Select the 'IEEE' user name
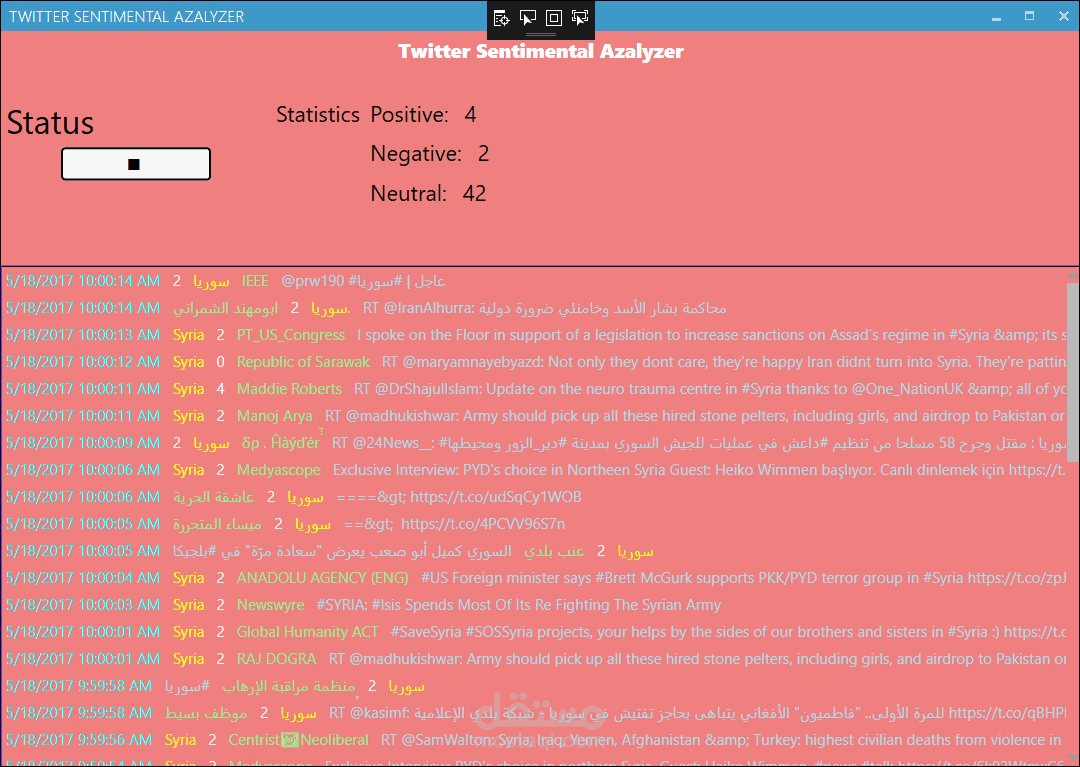The width and height of the screenshot is (1080, 767). [x=255, y=281]
